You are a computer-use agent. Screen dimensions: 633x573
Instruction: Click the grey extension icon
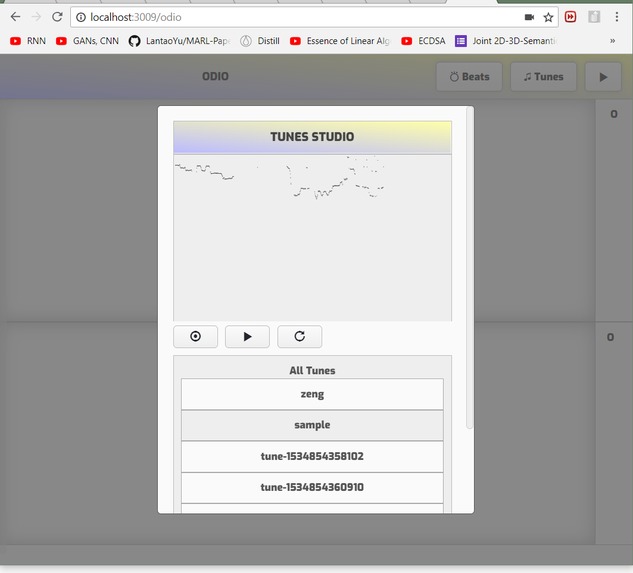pyautogui.click(x=594, y=17)
